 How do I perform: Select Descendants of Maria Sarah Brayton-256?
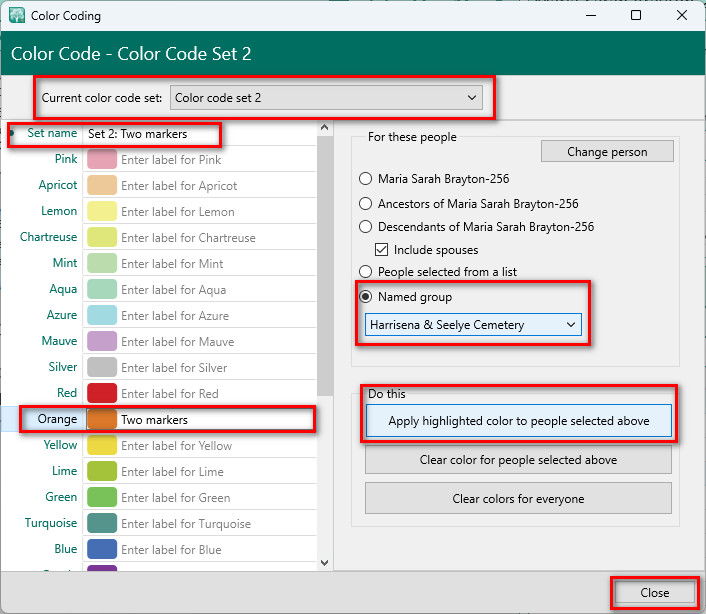tap(365, 226)
